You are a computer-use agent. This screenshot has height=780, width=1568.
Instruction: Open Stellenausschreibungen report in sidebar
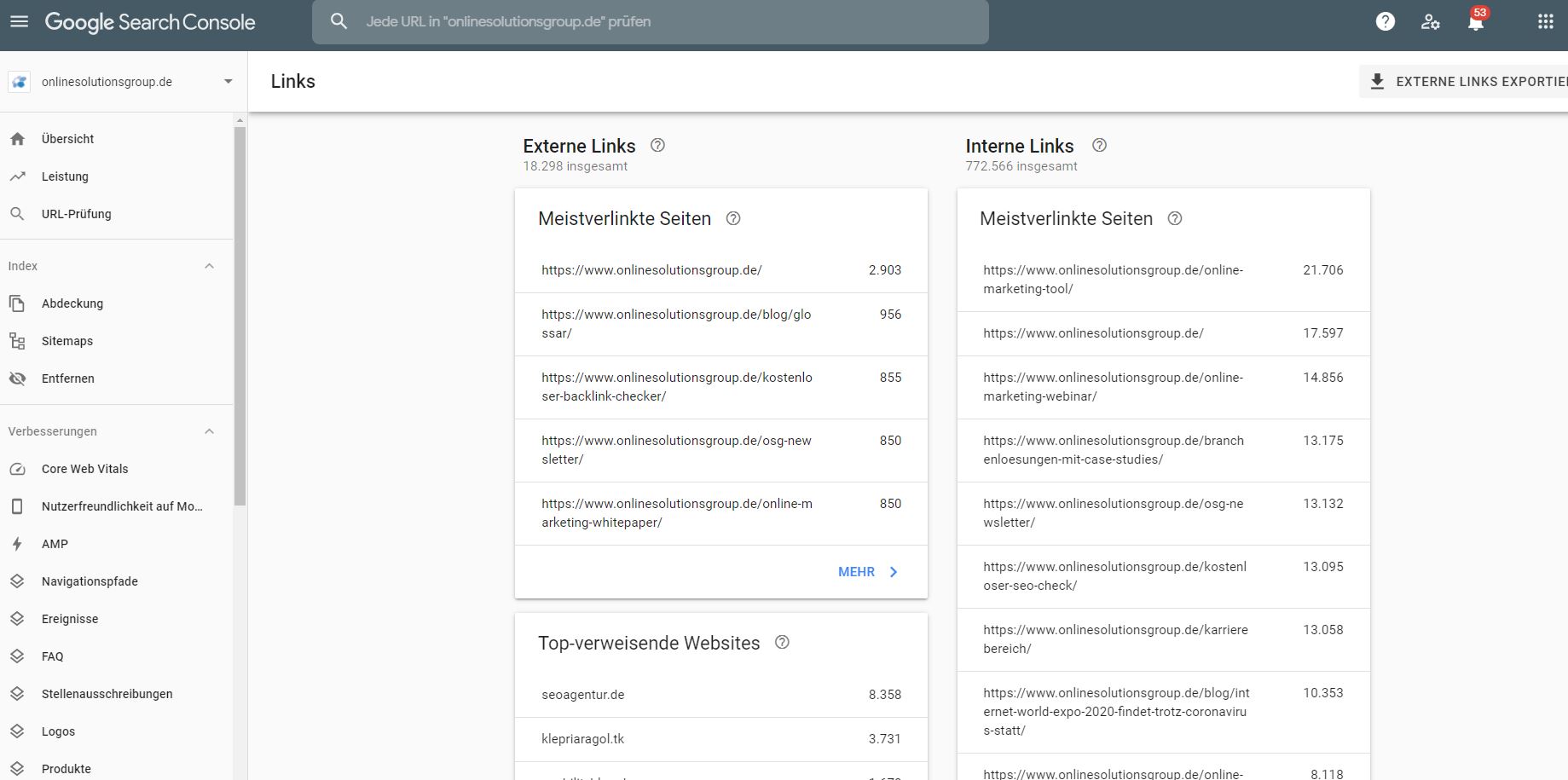click(117, 694)
